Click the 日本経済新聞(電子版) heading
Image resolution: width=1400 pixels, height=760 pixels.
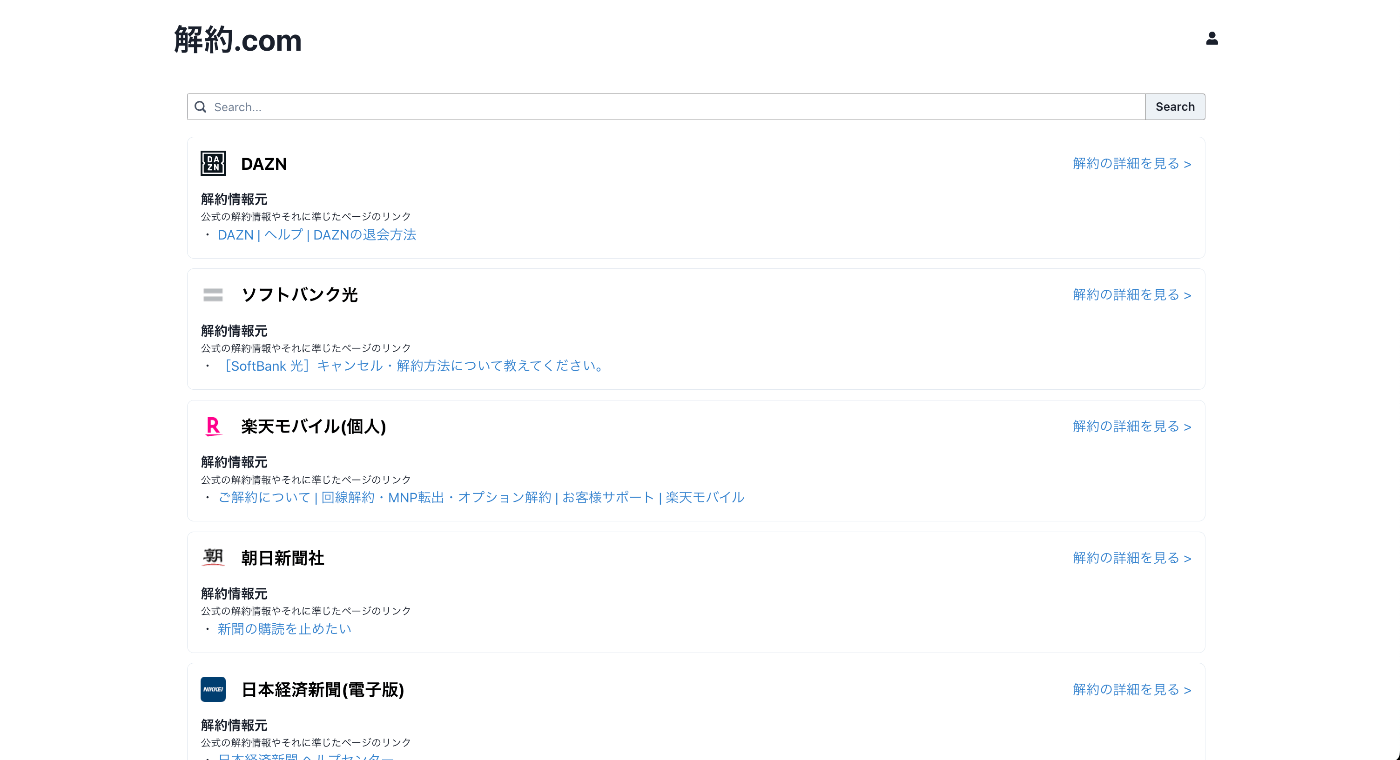323,689
